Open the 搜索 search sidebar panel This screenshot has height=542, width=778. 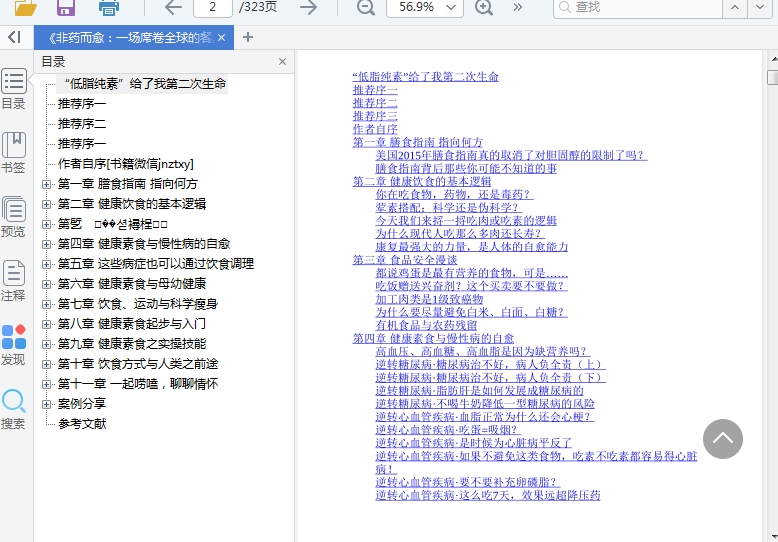(x=14, y=409)
